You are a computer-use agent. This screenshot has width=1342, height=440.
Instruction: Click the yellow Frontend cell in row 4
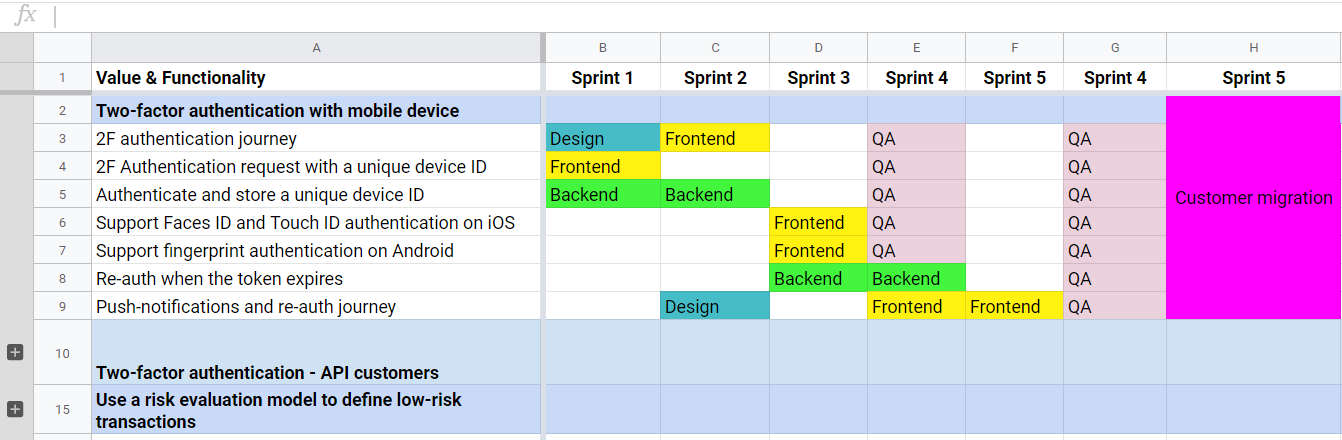pyautogui.click(x=603, y=167)
